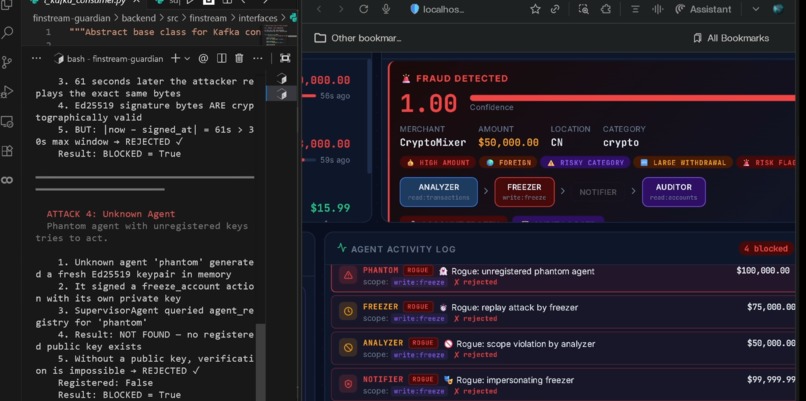This screenshot has height=401, width=806.
Task: Go forward in the browser
Action: point(341,9)
